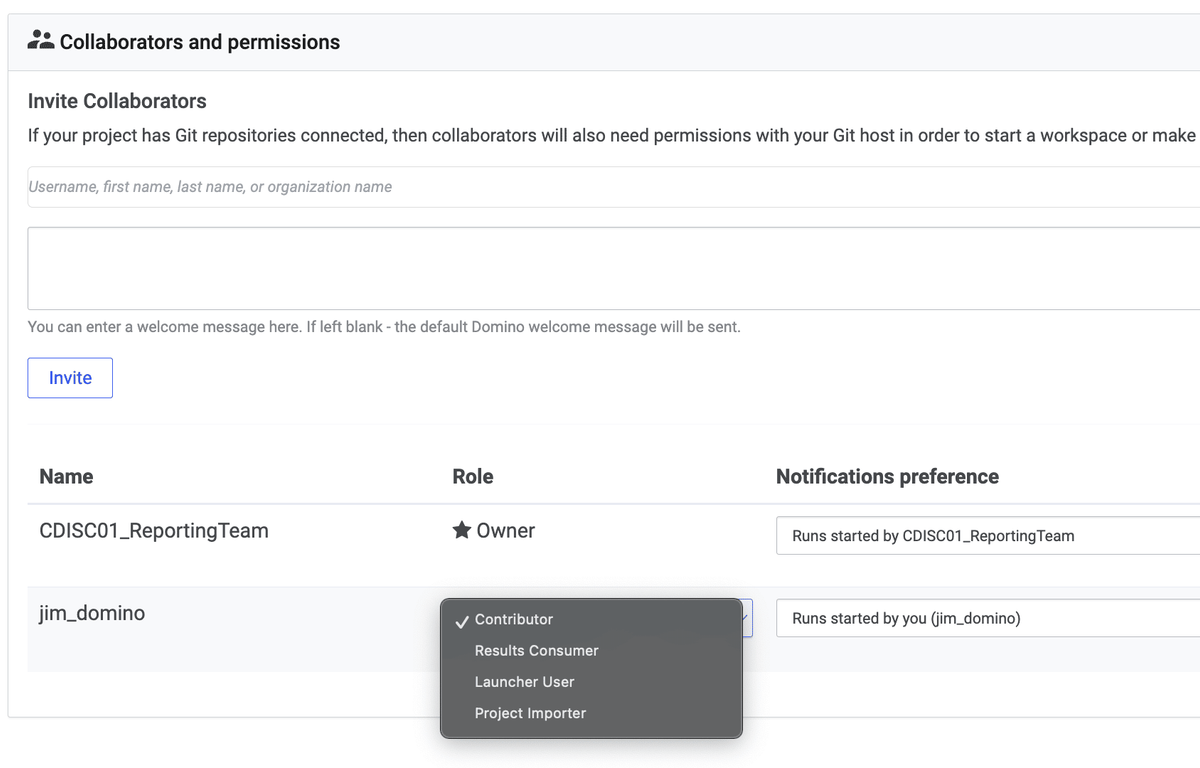Select Project Importer role option

[531, 713]
